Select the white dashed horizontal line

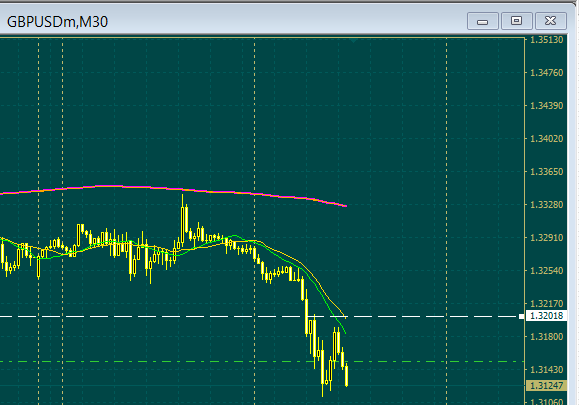[258, 316]
